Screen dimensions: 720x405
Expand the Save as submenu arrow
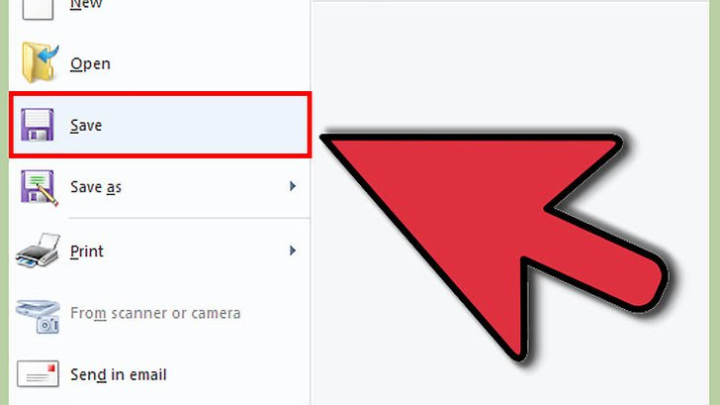[x=292, y=186]
